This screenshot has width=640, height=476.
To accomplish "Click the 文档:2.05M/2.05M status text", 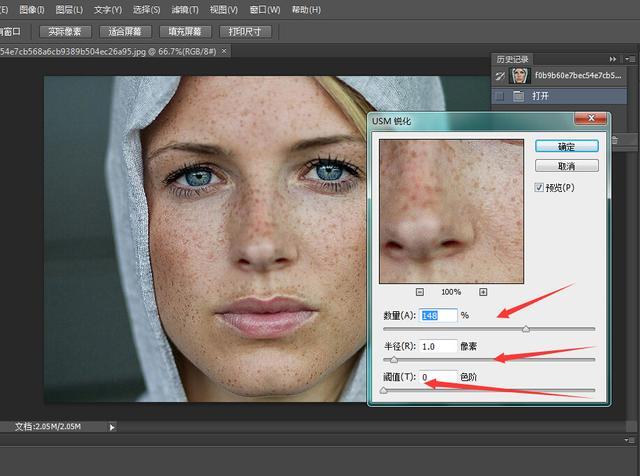I will click(48, 427).
